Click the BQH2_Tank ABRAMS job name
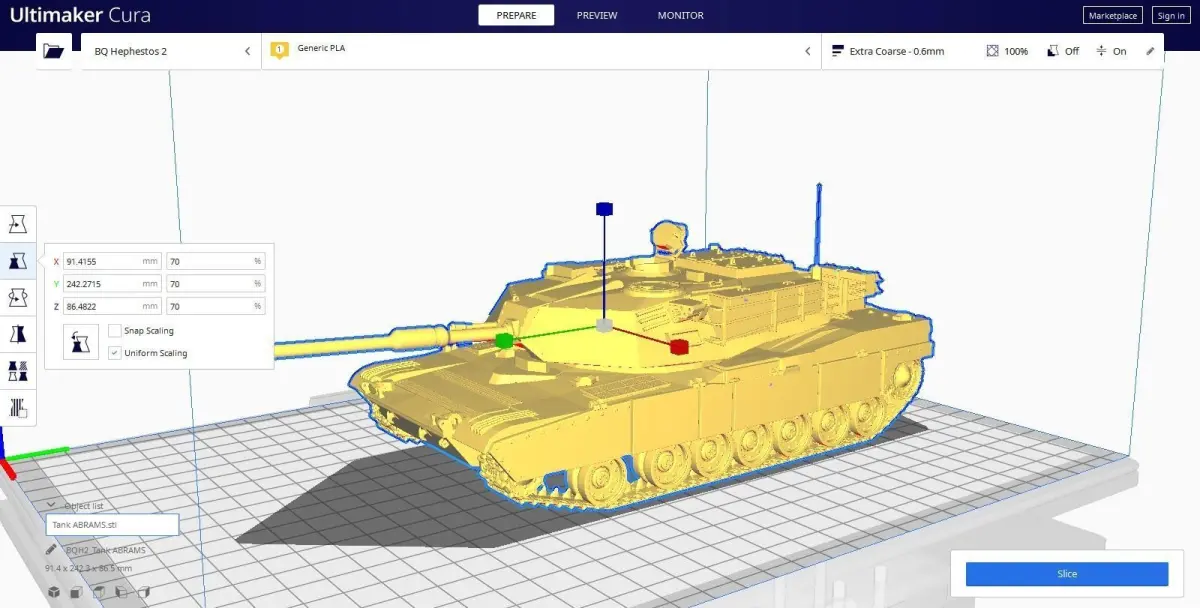Screen dimensions: 1200x608 coord(105,550)
